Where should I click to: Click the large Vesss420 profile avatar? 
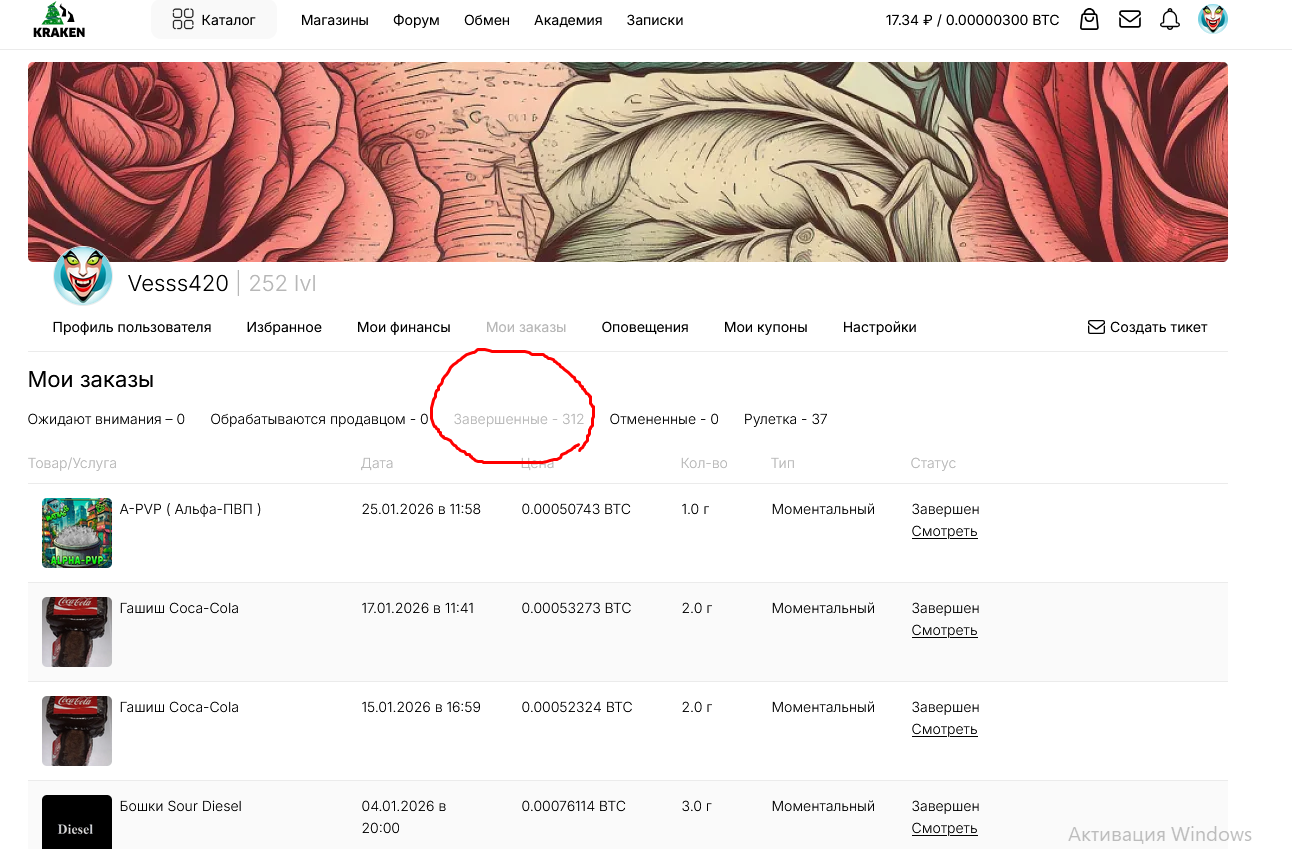82,276
